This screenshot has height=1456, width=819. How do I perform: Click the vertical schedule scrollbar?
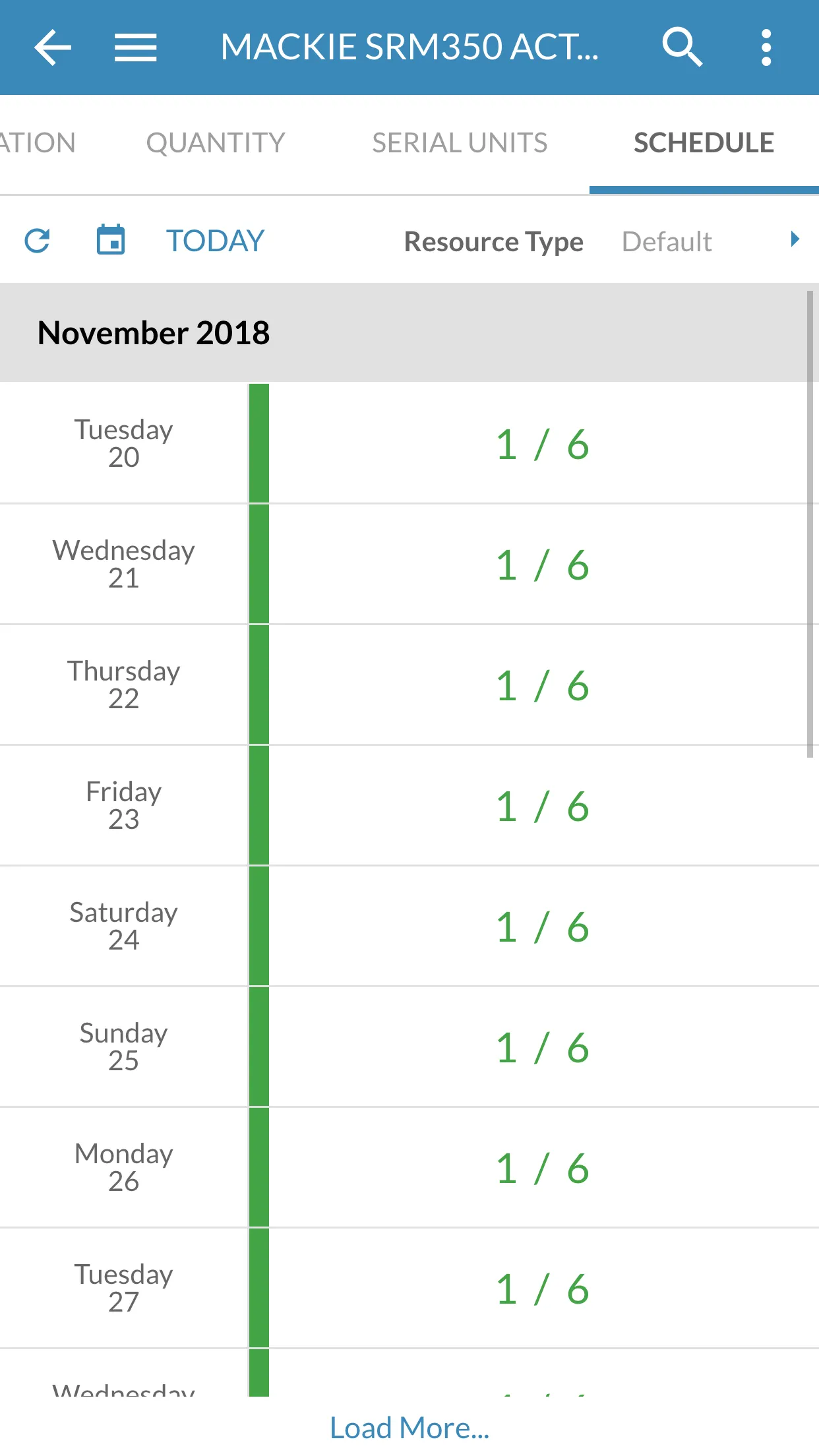point(810,524)
